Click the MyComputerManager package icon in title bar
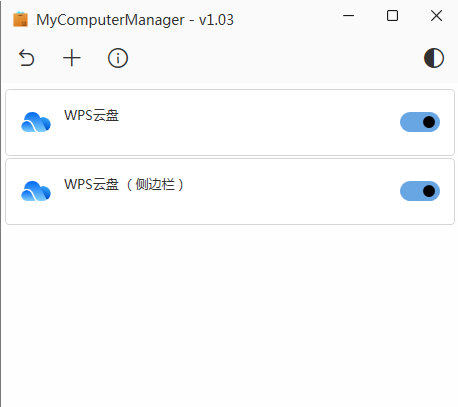 [x=20, y=19]
